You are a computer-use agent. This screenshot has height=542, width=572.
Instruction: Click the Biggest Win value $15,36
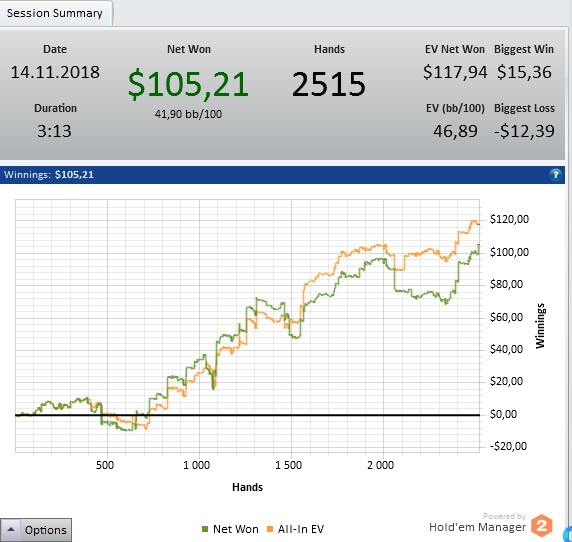click(x=524, y=72)
